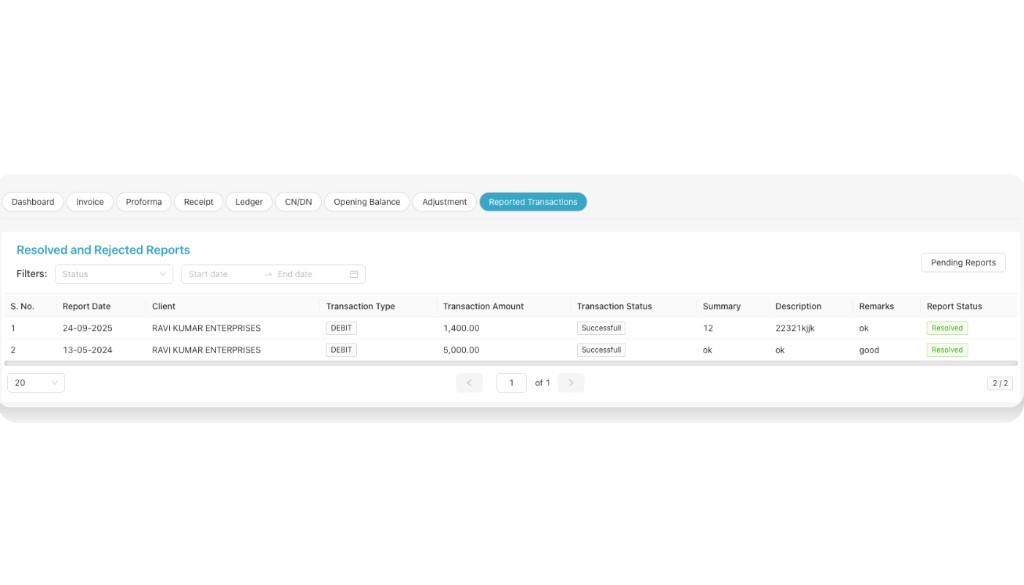Click the Successfull chip on row 1

click(x=600, y=327)
